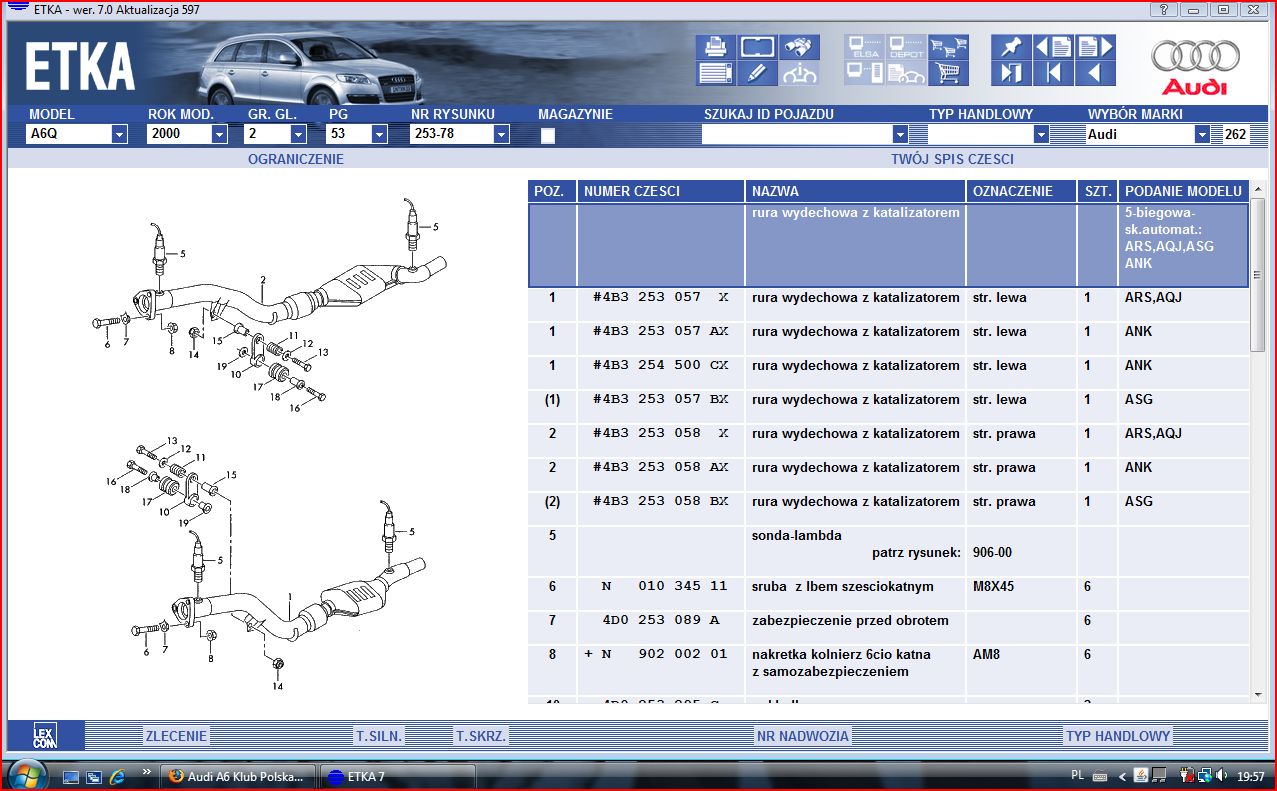Select part number N 010 345 11
This screenshot has width=1277, height=791.
point(665,586)
